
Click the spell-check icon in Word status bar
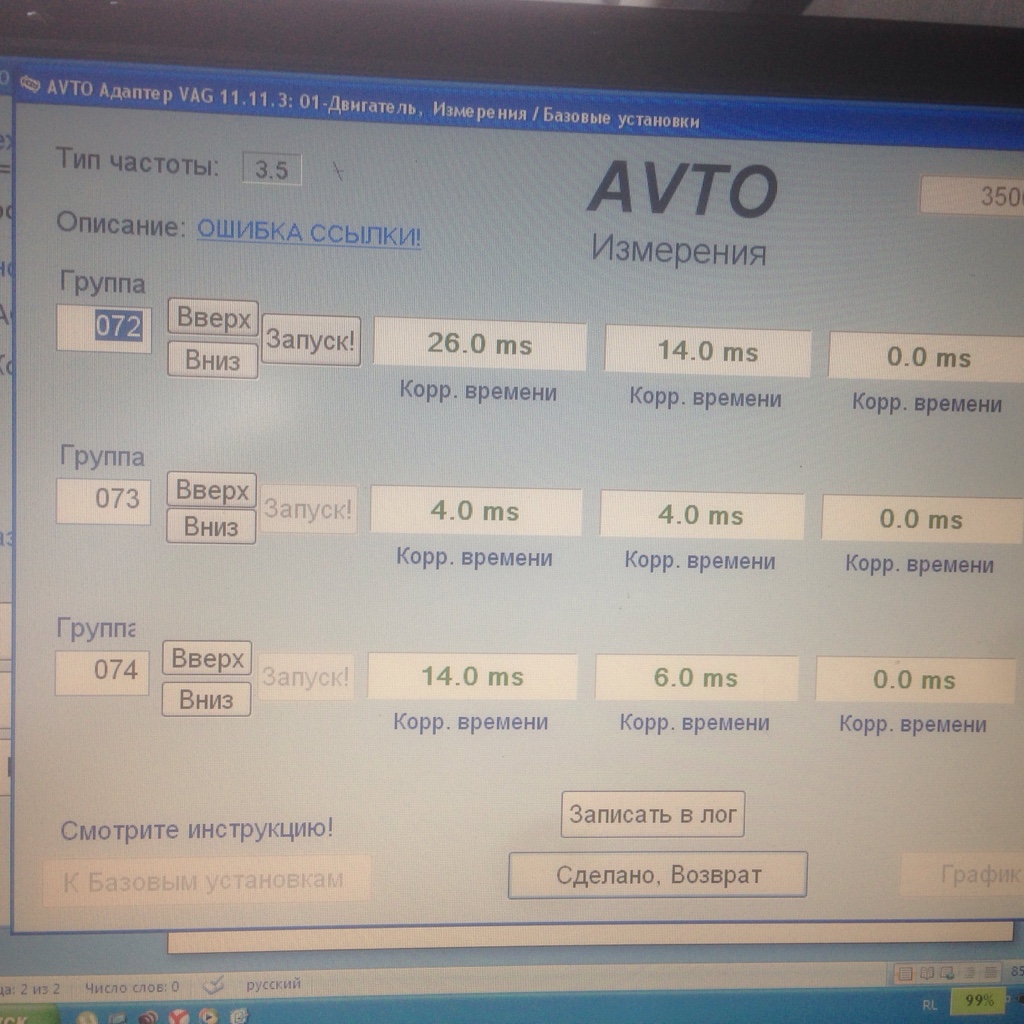(x=214, y=985)
